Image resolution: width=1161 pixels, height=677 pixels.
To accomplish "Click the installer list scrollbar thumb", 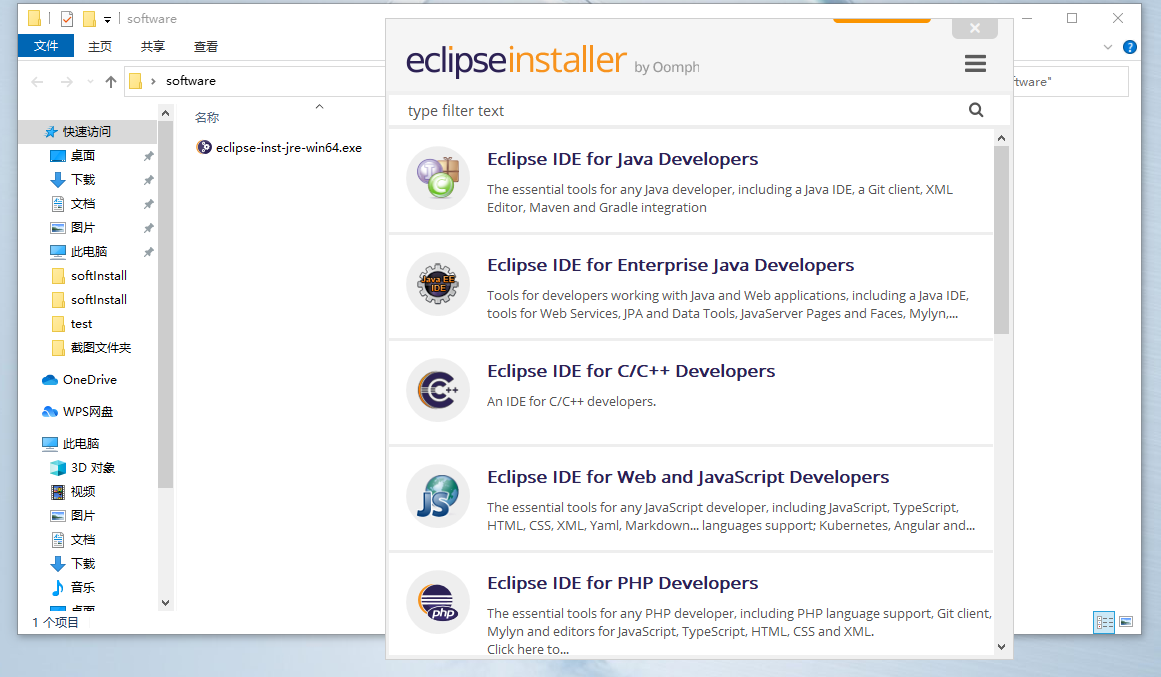I will click(x=1001, y=239).
